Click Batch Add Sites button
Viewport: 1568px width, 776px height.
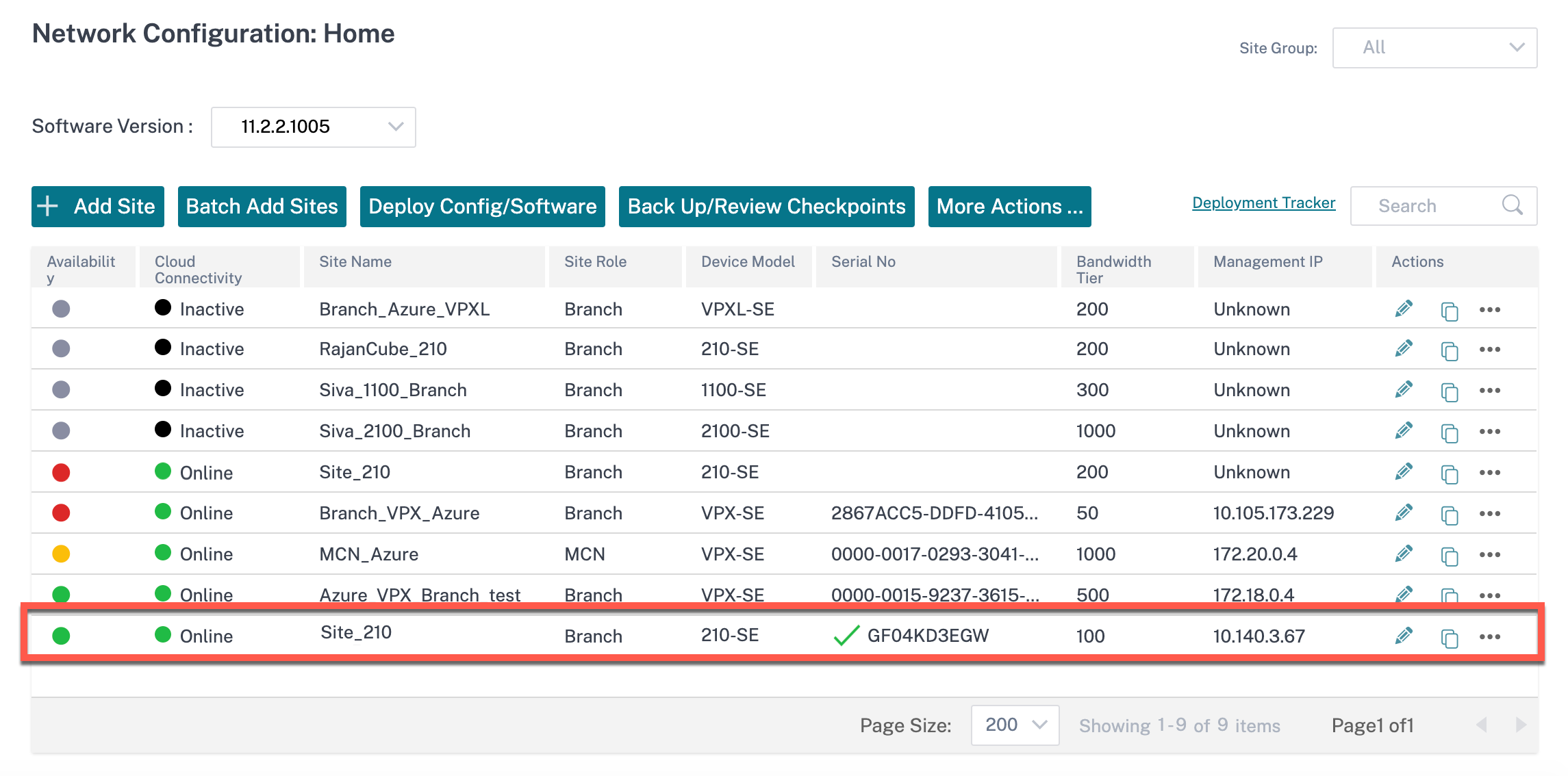[262, 206]
